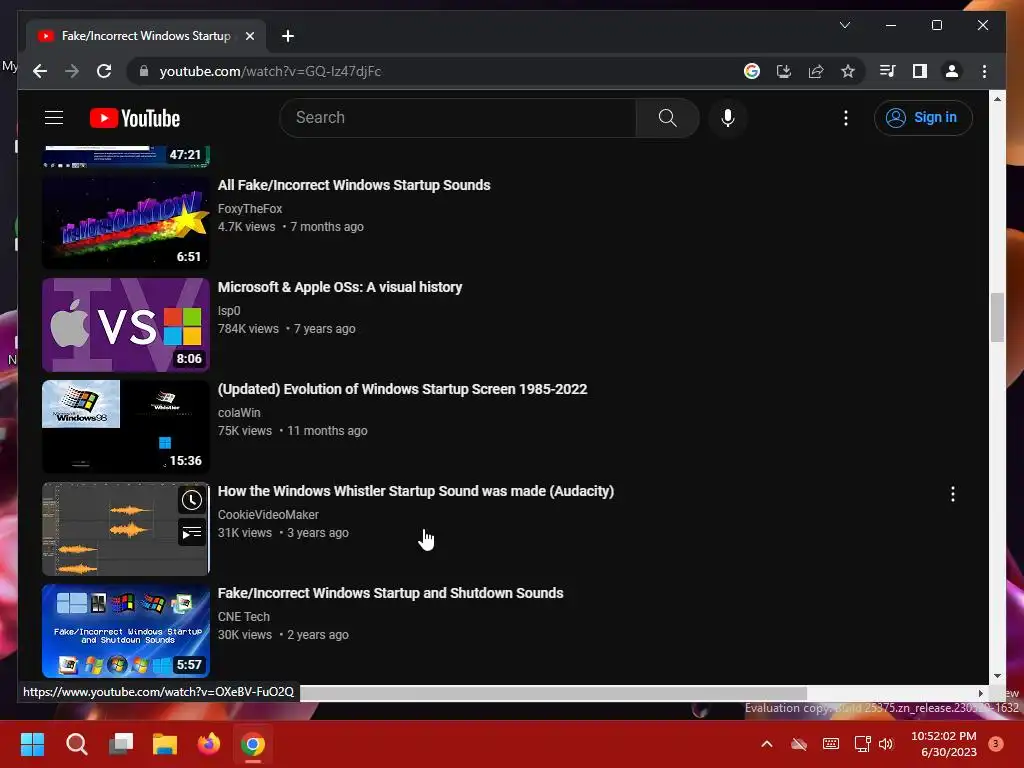Go back in Chrome
The height and width of the screenshot is (768, 1024).
40,71
